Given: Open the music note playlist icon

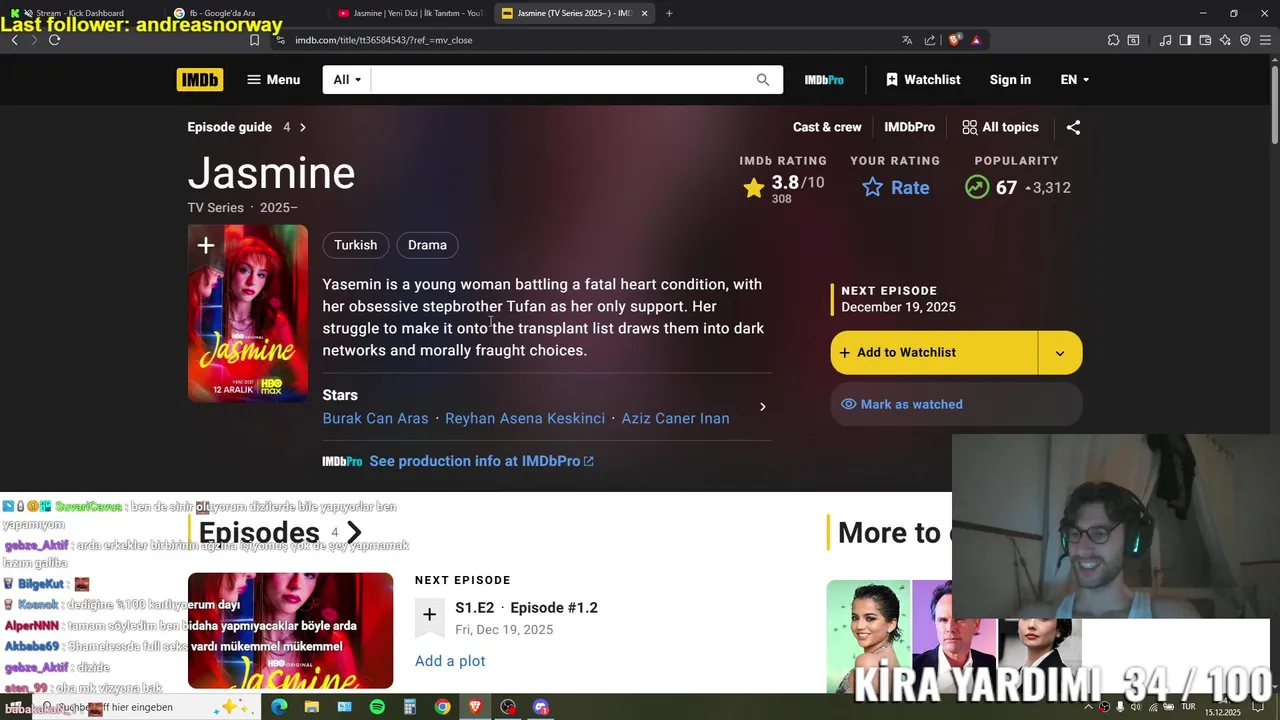Looking at the screenshot, I should (1165, 40).
